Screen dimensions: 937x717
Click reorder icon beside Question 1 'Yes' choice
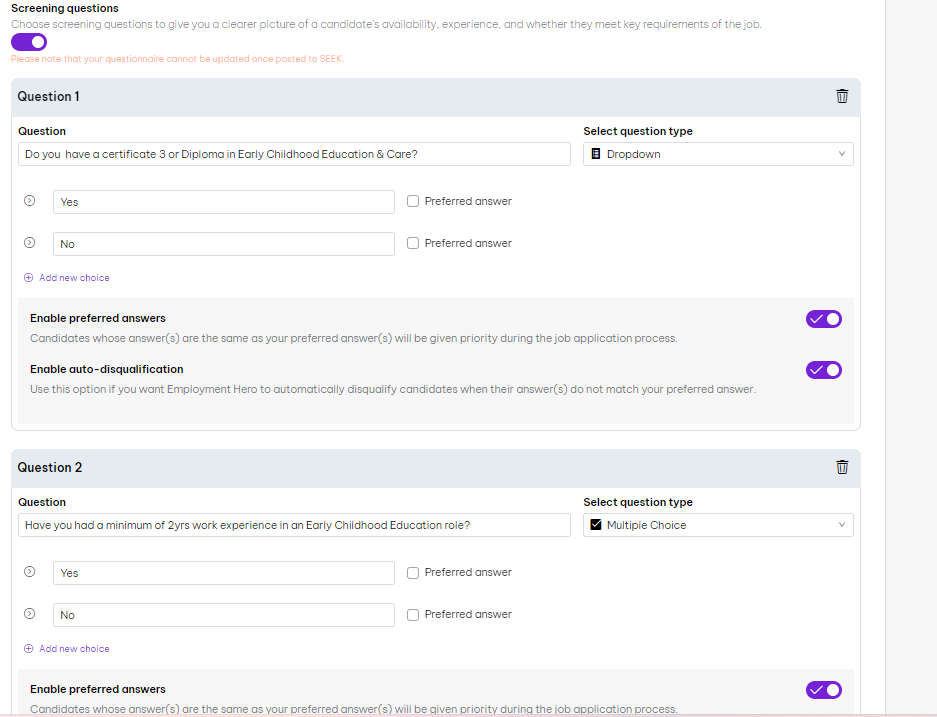(29, 201)
